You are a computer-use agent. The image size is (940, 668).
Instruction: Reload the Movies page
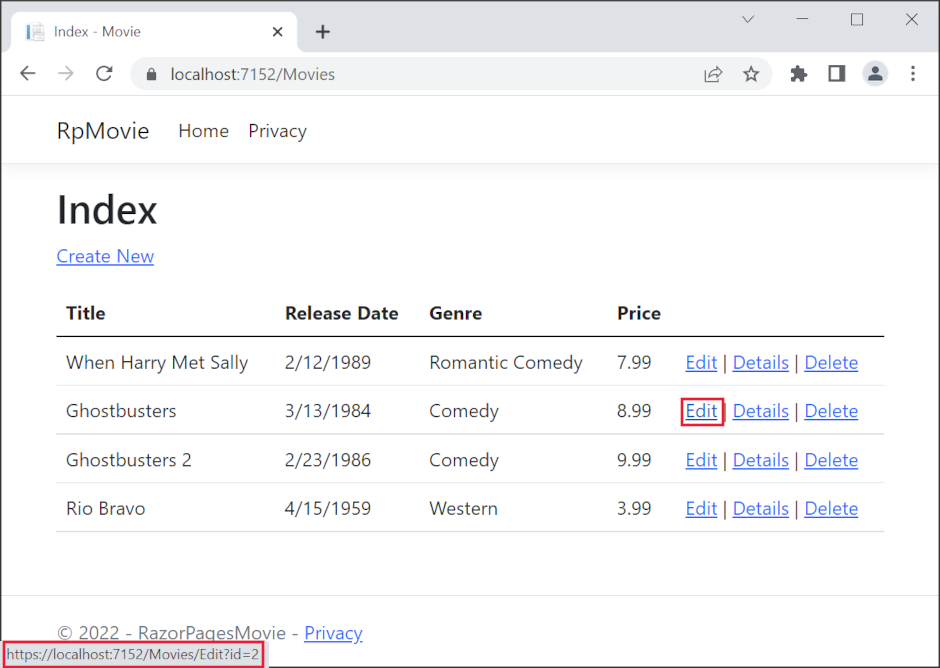click(x=104, y=73)
